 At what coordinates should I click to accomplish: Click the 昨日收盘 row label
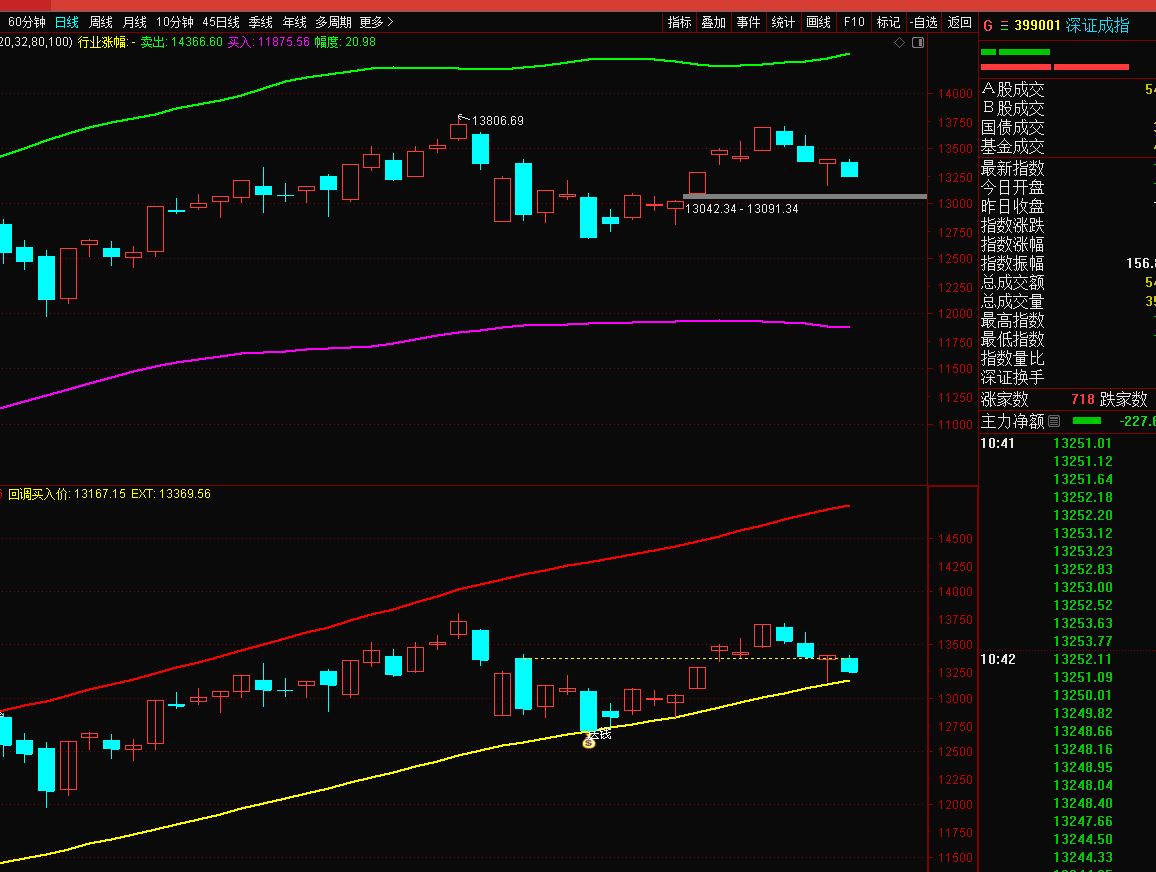tap(1012, 206)
